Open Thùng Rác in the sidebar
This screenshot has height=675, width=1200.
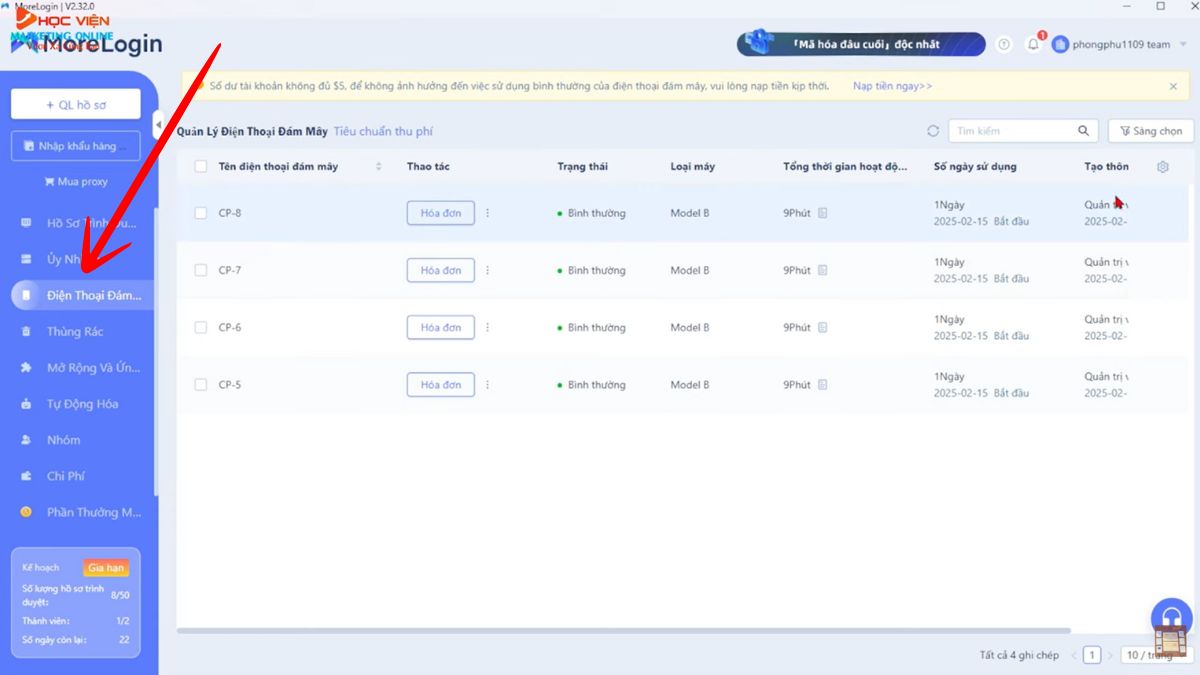(x=82, y=331)
